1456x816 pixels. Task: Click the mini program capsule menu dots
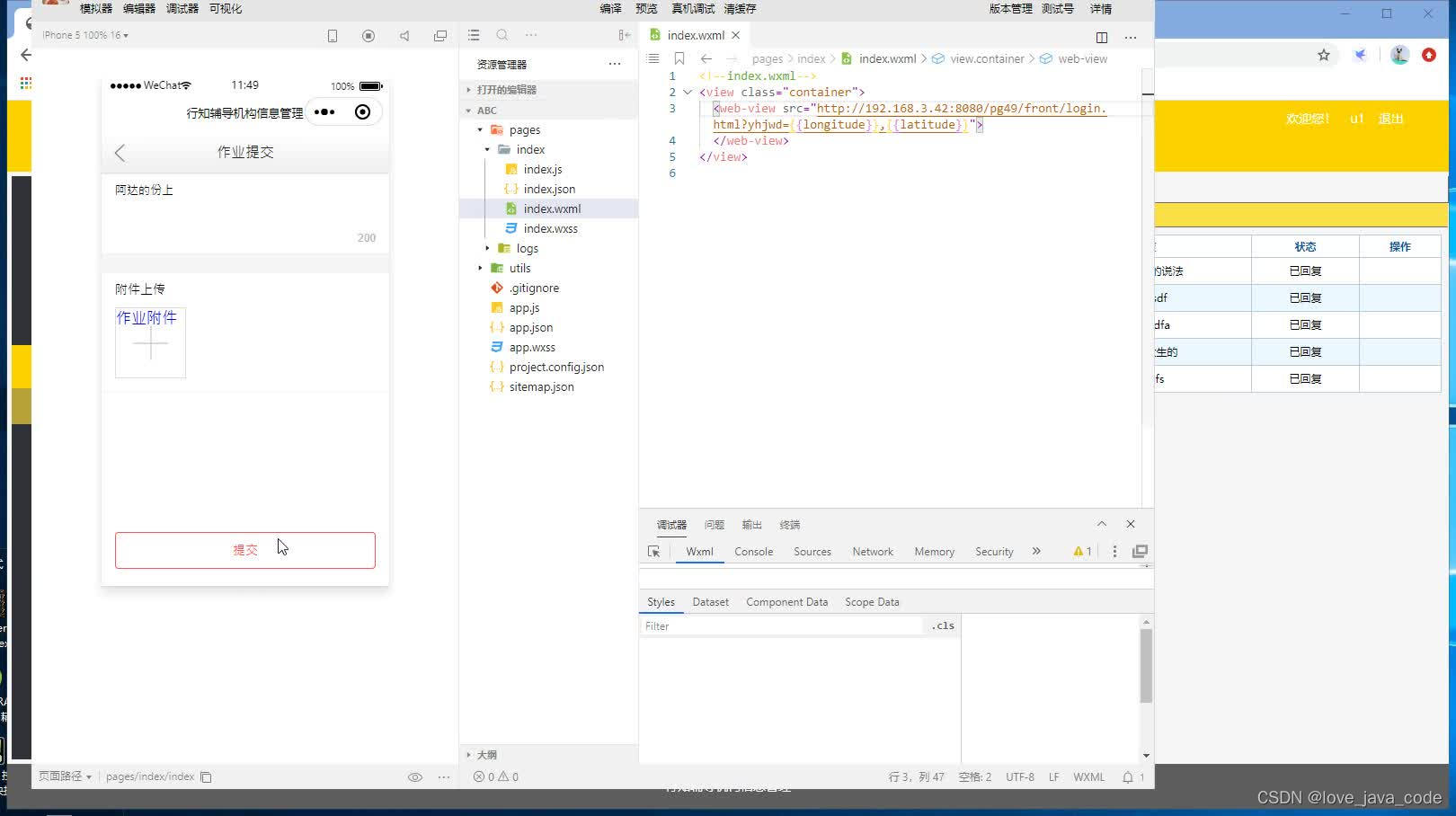pos(324,112)
